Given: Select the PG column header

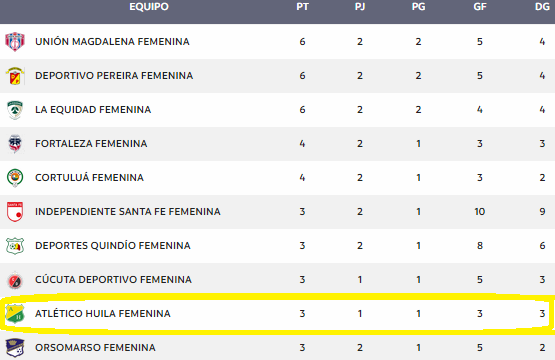Looking at the screenshot, I should [x=418, y=7].
